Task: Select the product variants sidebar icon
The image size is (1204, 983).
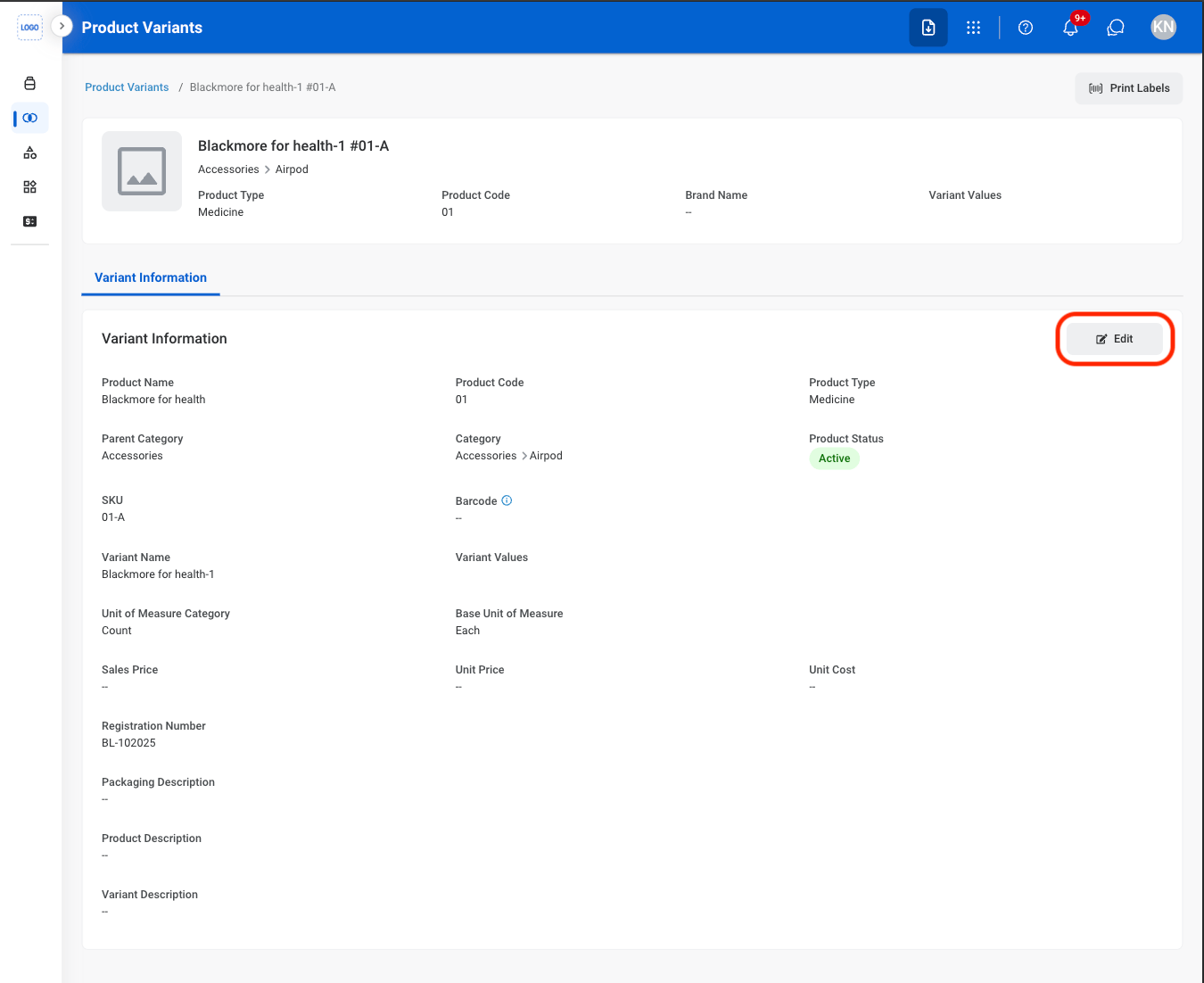Action: [x=30, y=118]
